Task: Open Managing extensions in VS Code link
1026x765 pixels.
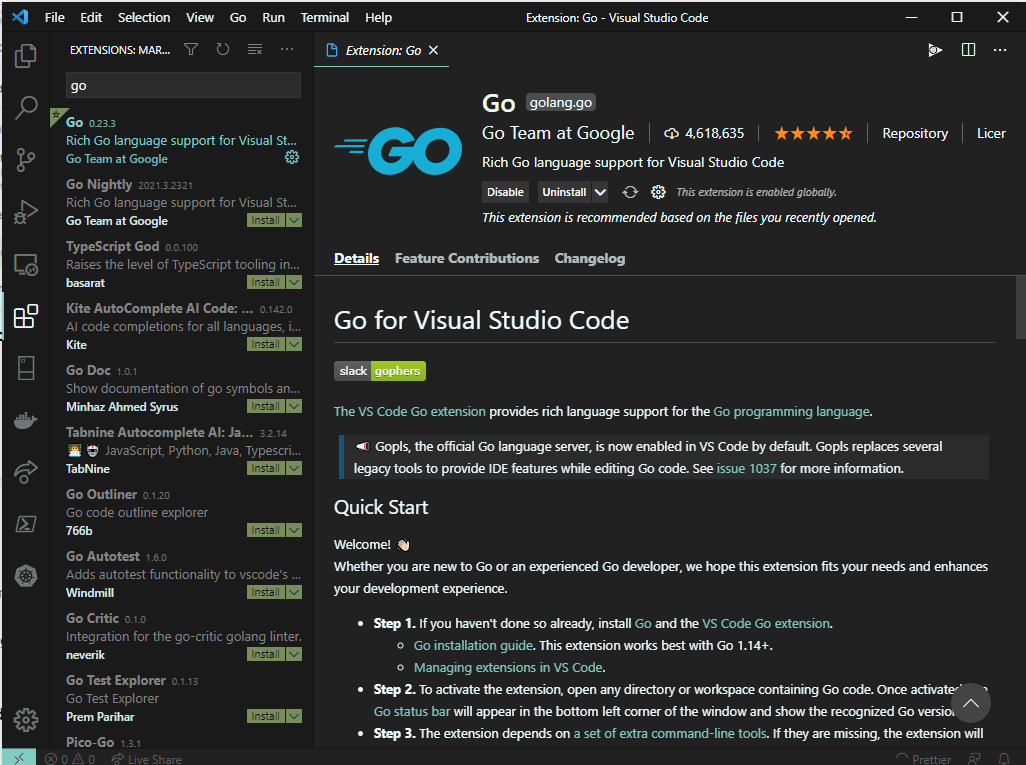Action: (x=508, y=667)
